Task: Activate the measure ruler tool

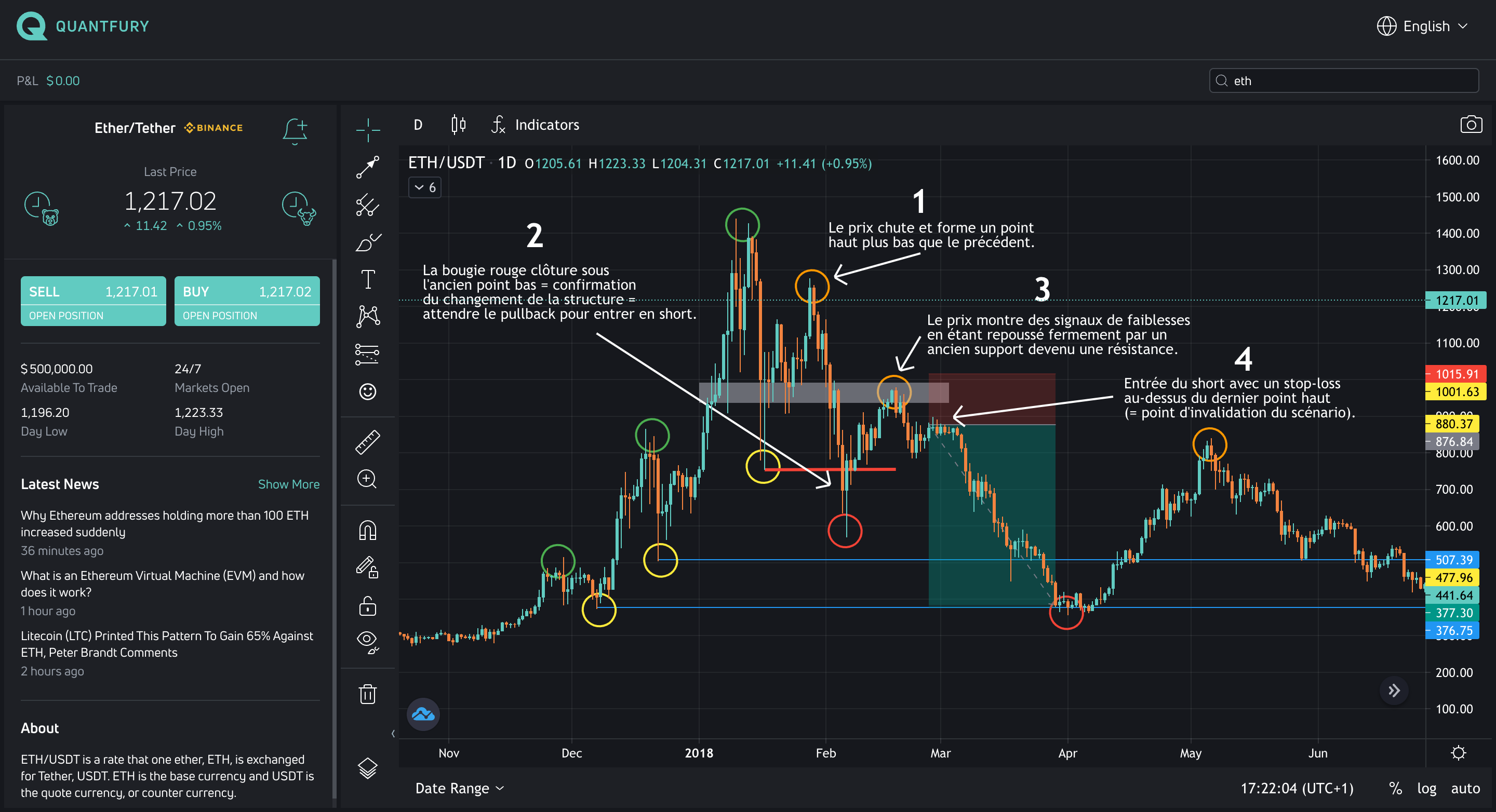Action: (368, 441)
